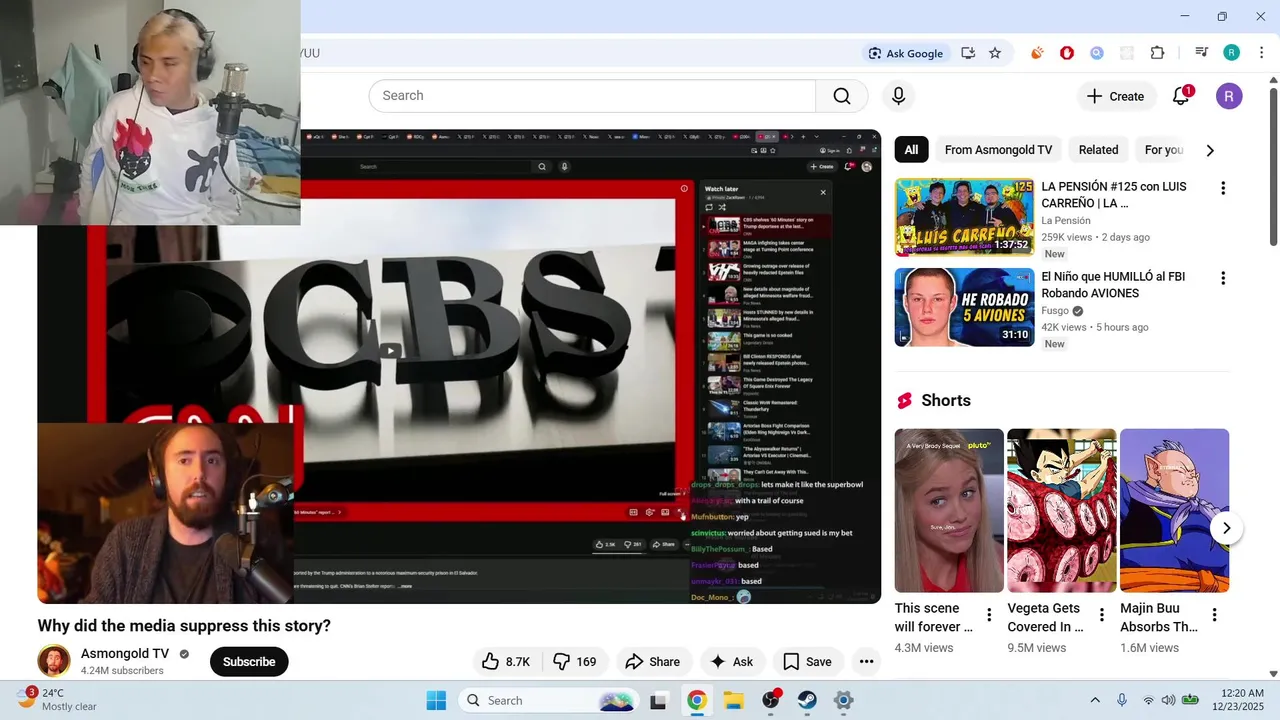Screen dimensions: 1280x720
Task: Open options for Vegeta Gets Covered short
Action: click(x=1102, y=615)
